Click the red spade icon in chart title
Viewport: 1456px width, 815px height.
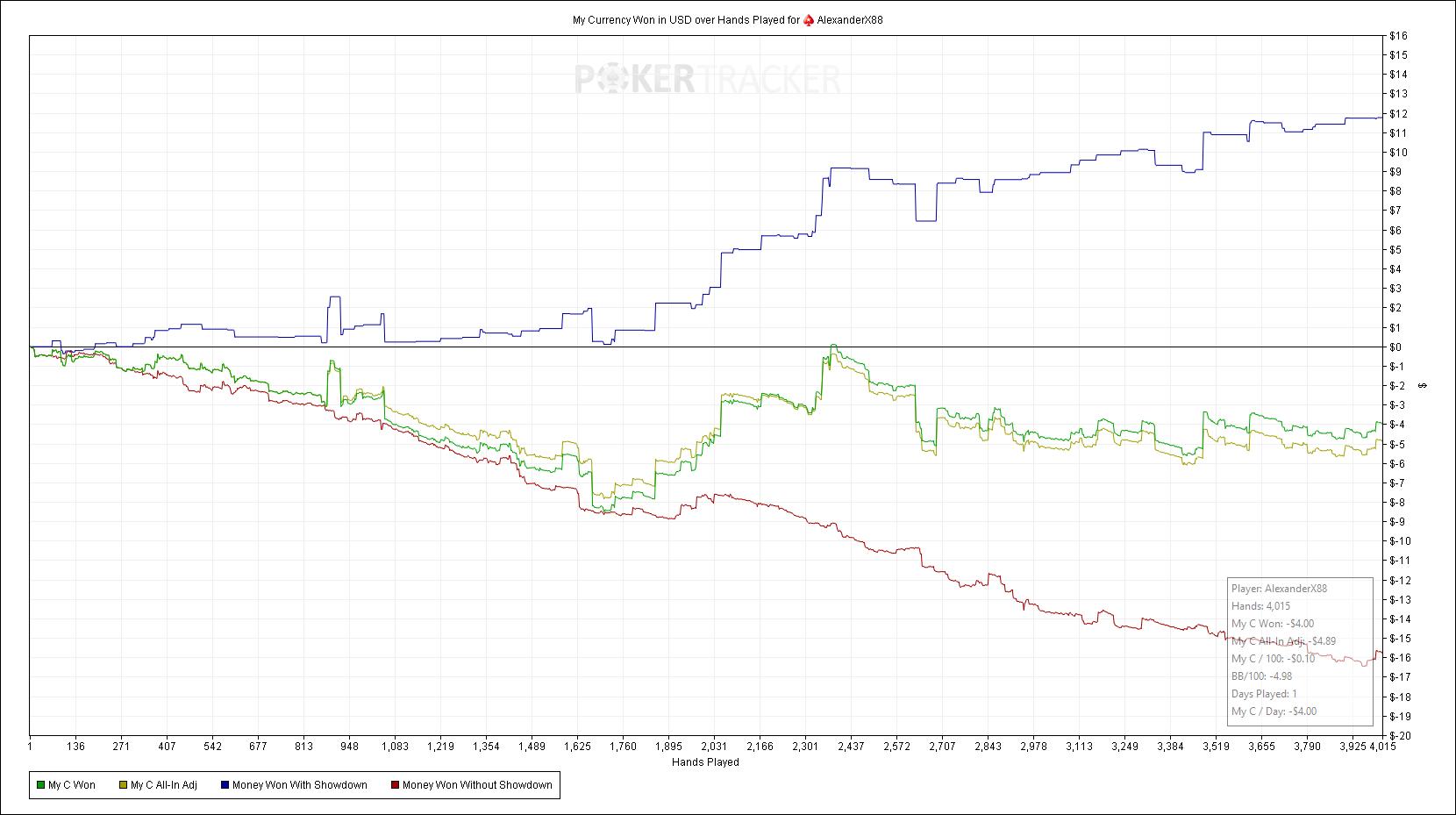pyautogui.click(x=808, y=20)
